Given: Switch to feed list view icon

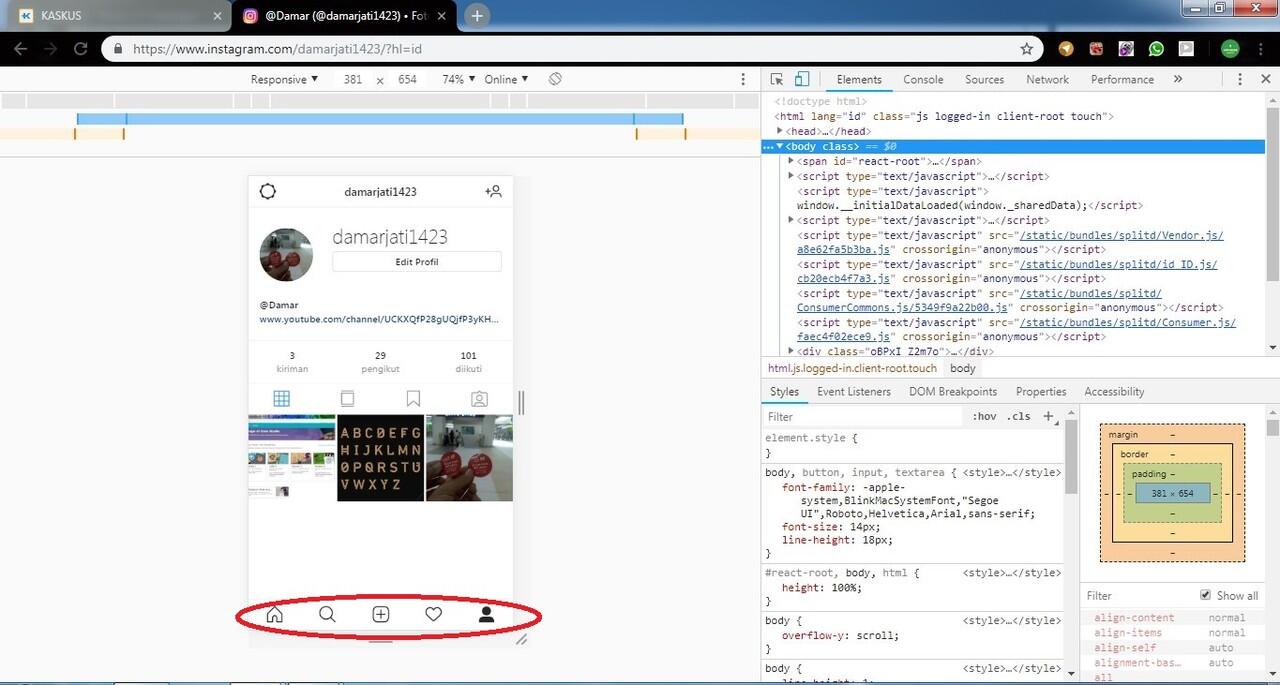Looking at the screenshot, I should 347,398.
